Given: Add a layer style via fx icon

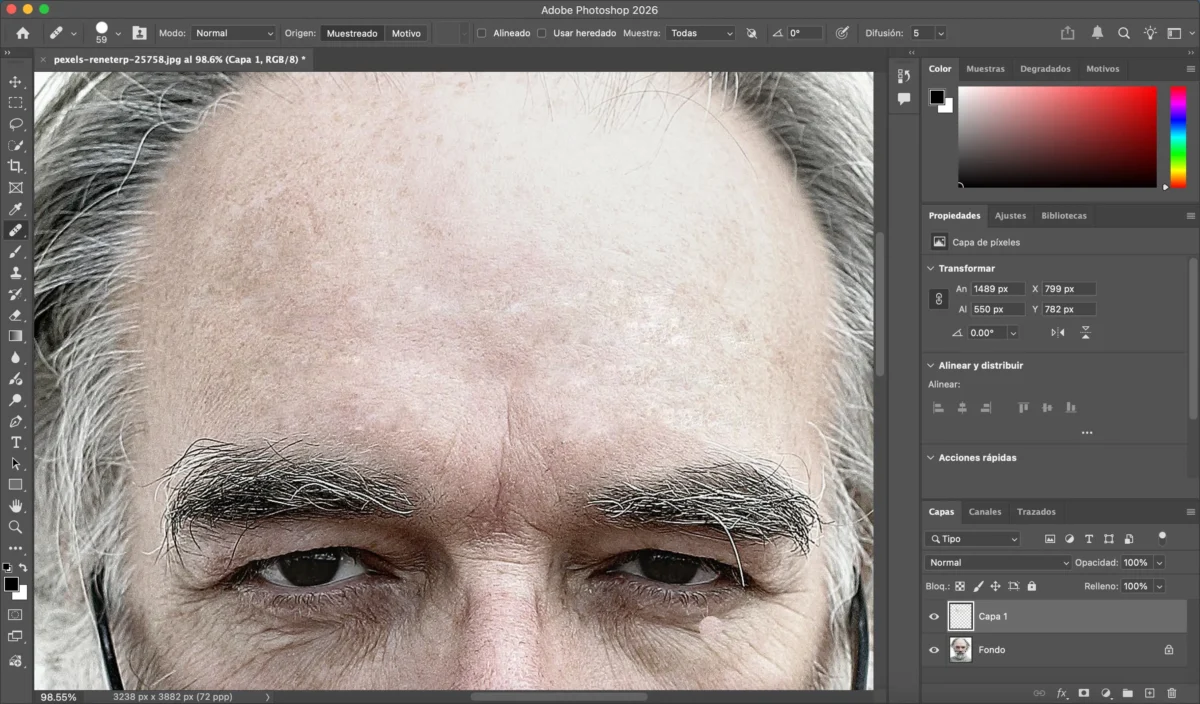Looking at the screenshot, I should click(x=1062, y=693).
